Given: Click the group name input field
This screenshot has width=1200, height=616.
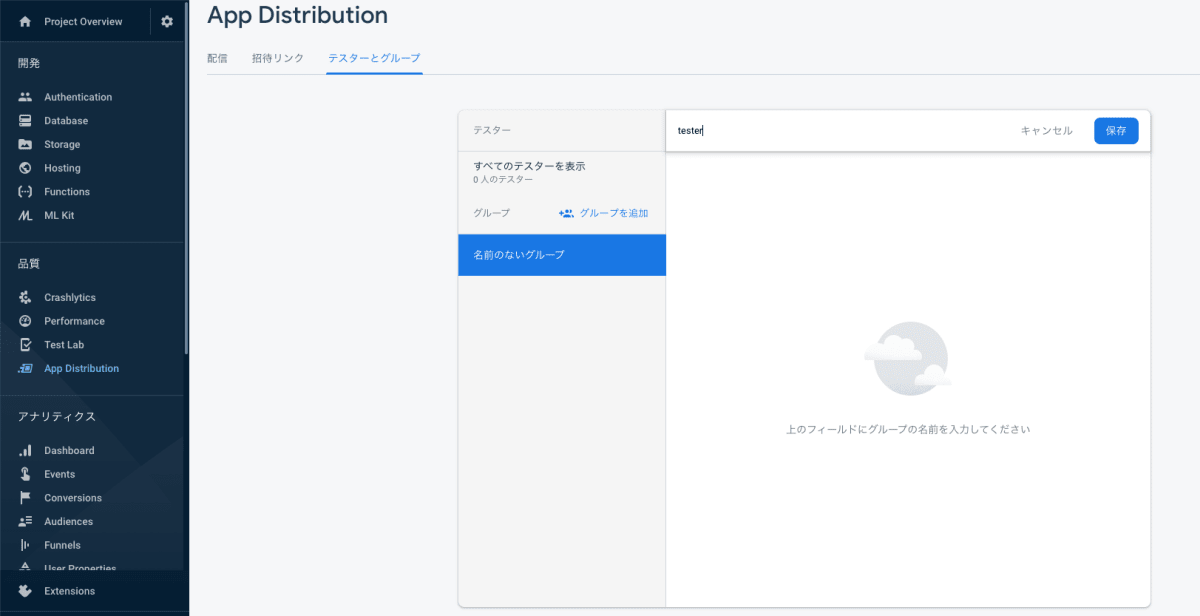Looking at the screenshot, I should (x=840, y=131).
